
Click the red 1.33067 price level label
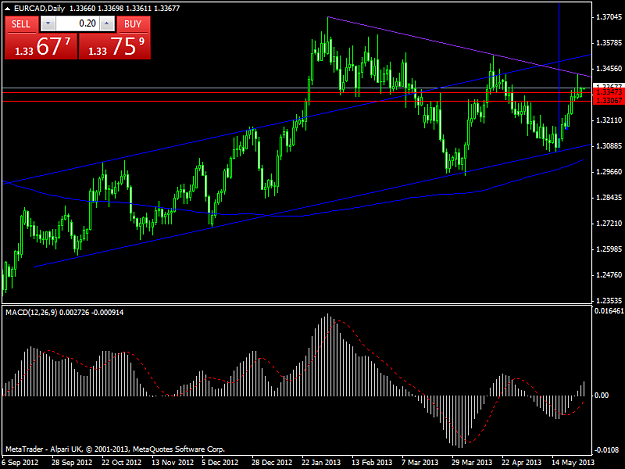pyautogui.click(x=608, y=101)
